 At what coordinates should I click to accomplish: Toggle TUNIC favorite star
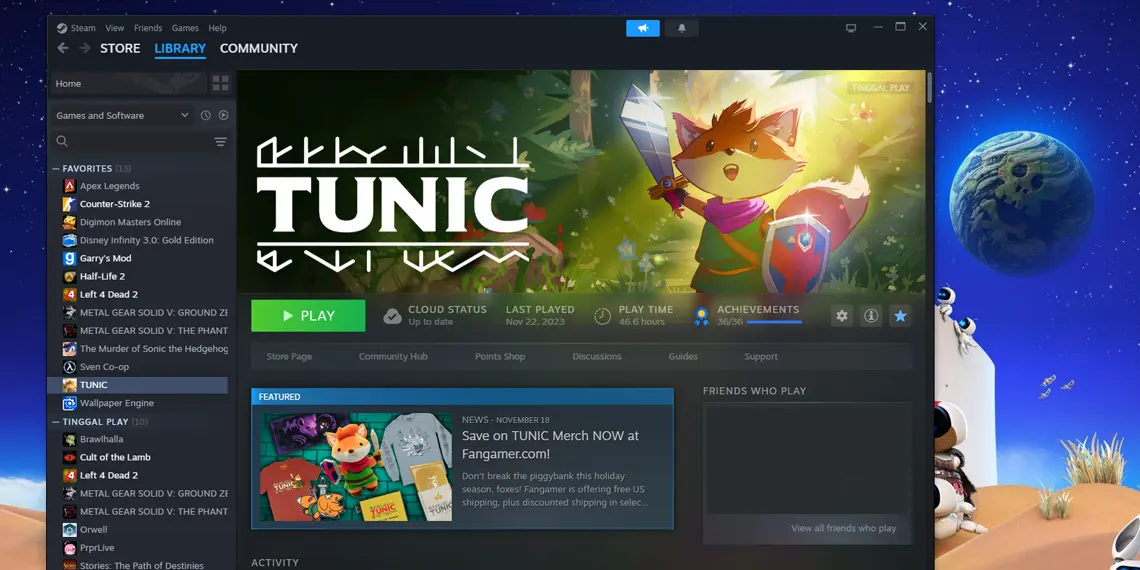(x=900, y=316)
